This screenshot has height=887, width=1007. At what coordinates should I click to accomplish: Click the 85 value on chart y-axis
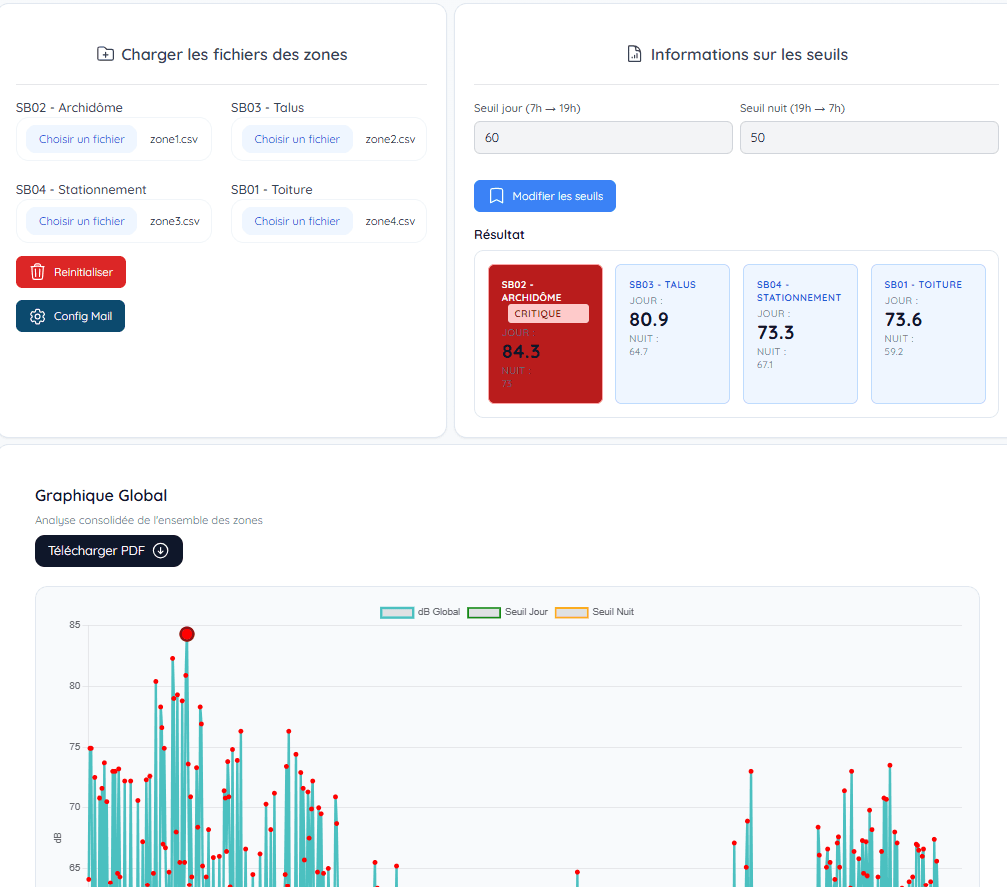(75, 624)
